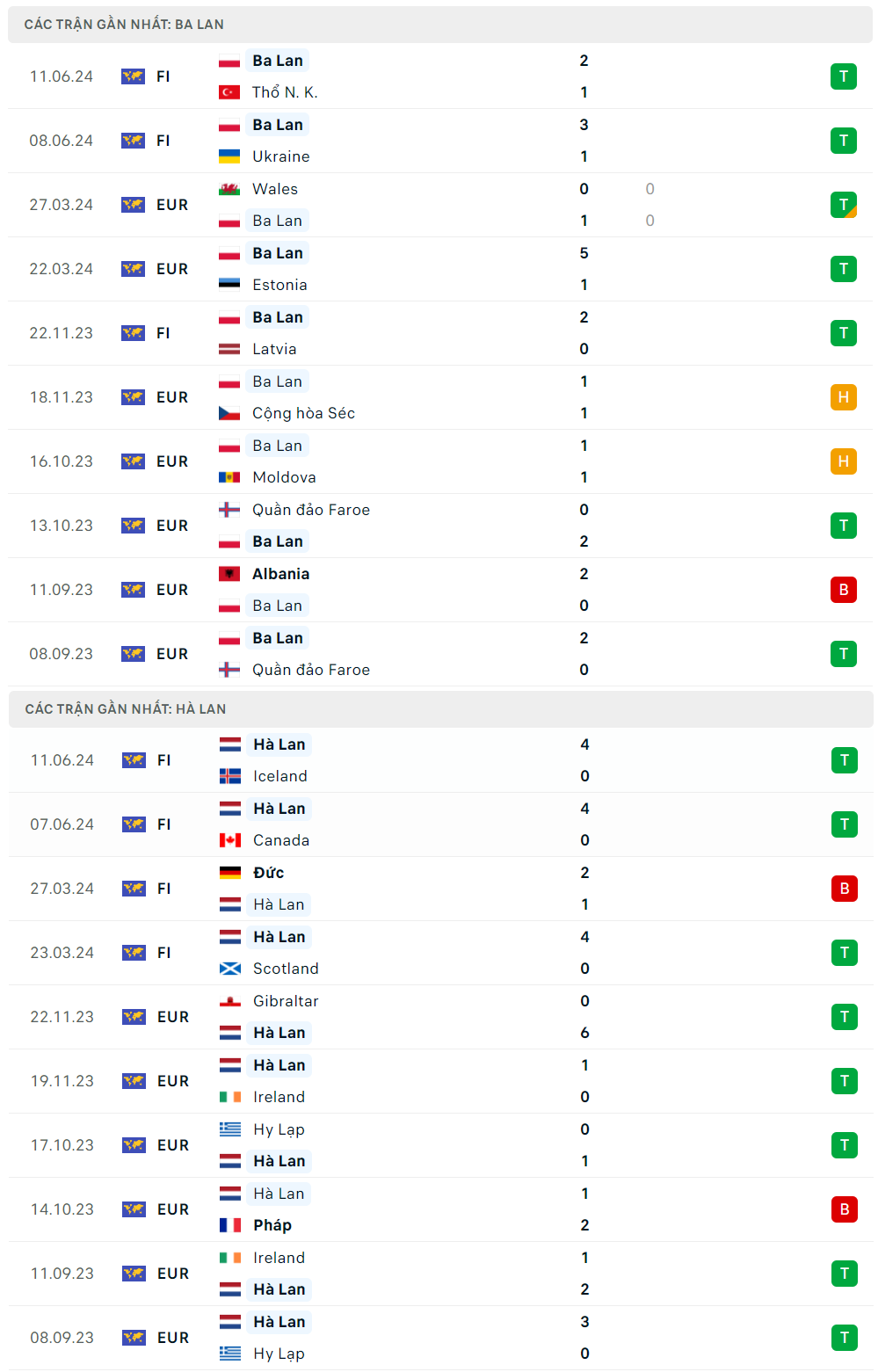Click the Gibraltar flag icon
The image size is (878, 1372).
pos(230,1001)
